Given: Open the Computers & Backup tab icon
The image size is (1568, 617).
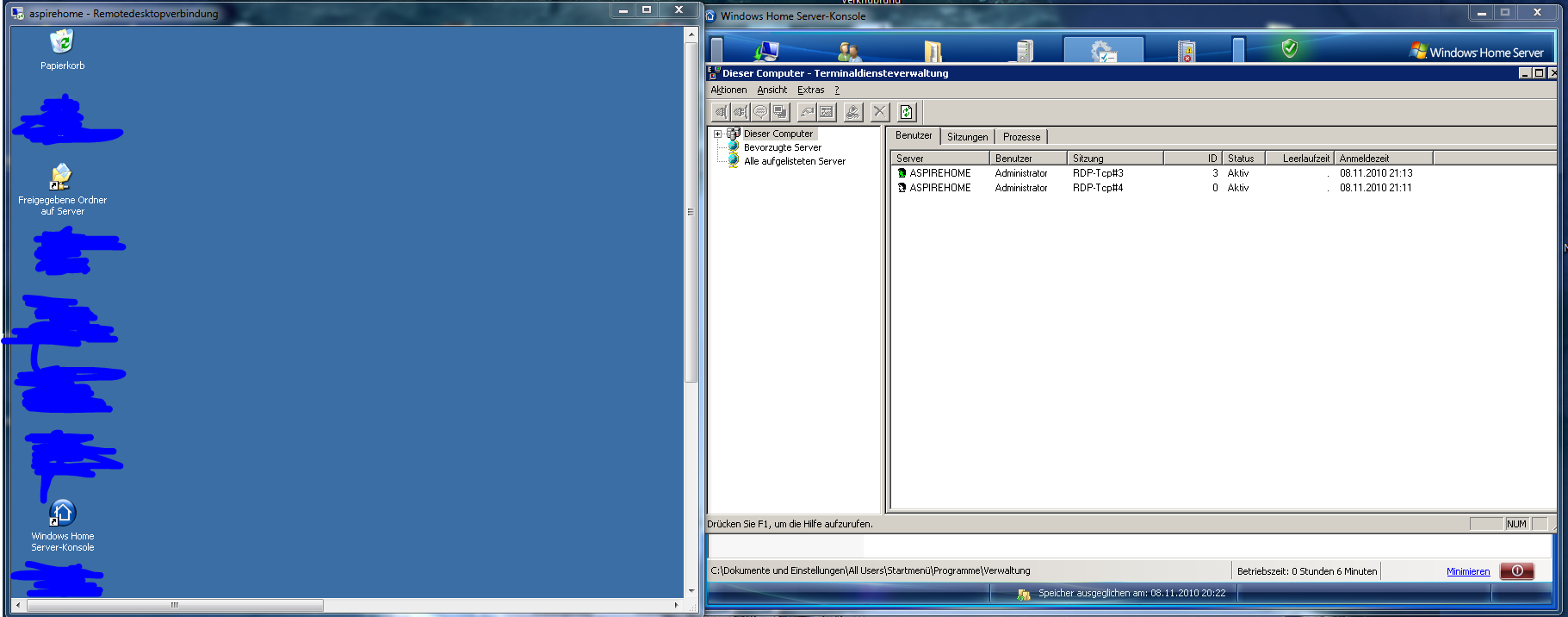Looking at the screenshot, I should pos(765,51).
